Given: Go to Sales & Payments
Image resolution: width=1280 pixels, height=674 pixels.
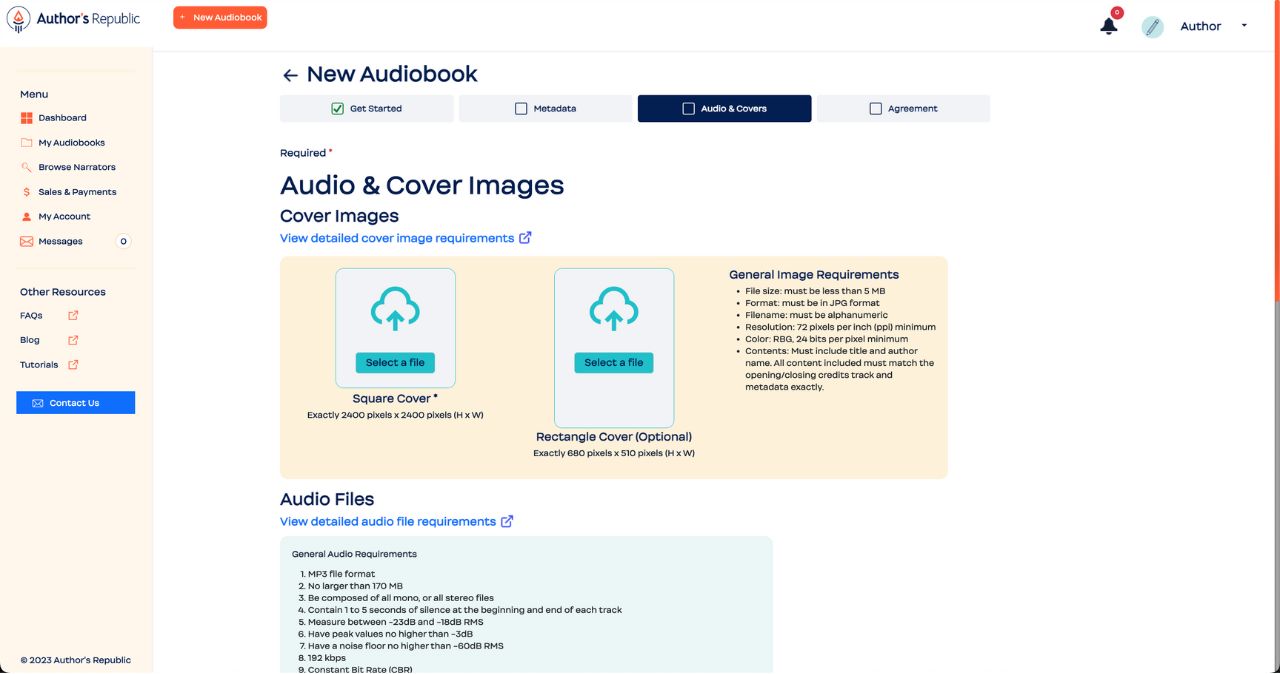Looking at the screenshot, I should 77,192.
